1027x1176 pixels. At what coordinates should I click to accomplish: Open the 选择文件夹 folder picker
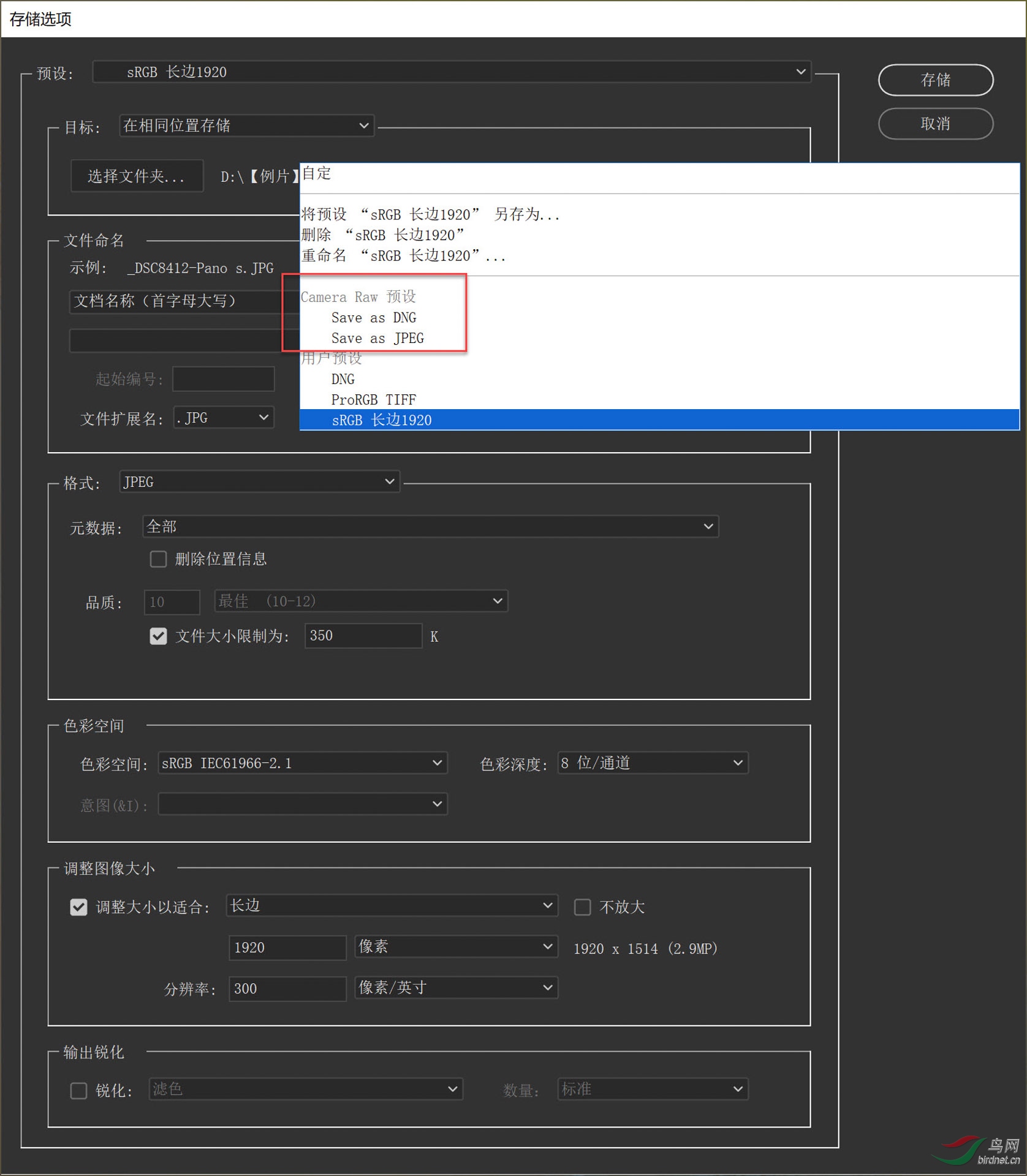[137, 176]
